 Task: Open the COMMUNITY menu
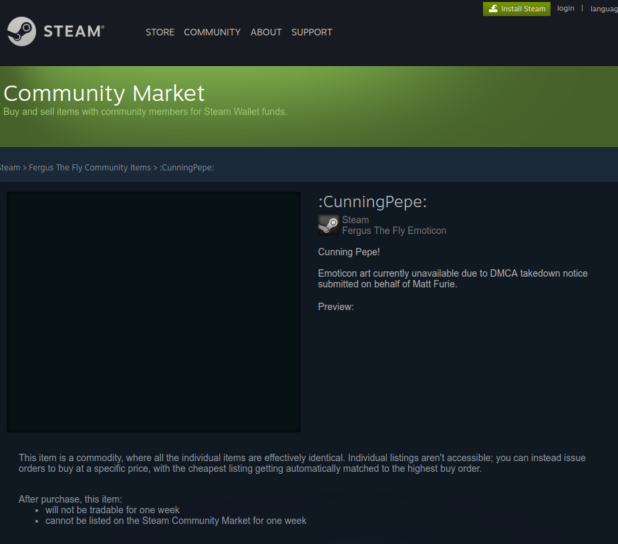(212, 32)
